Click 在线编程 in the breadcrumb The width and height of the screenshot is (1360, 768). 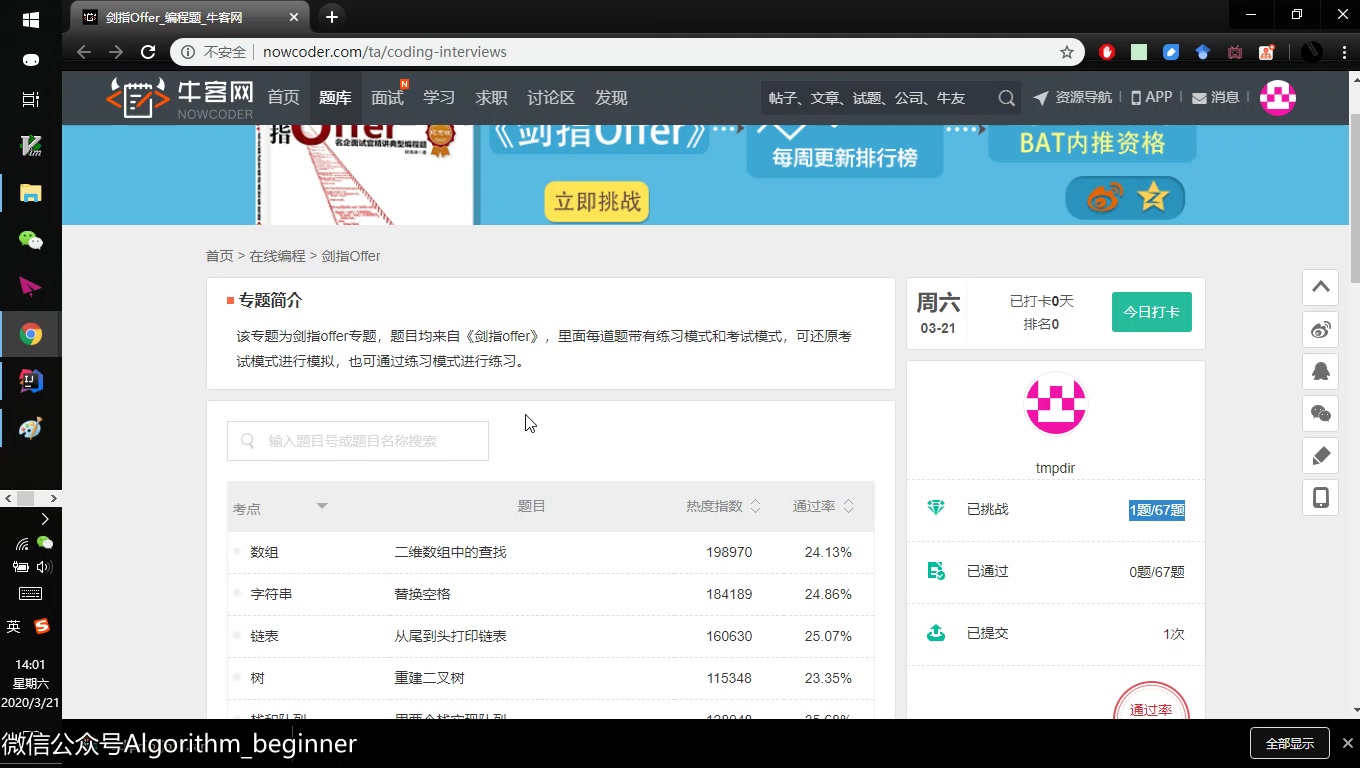pyautogui.click(x=277, y=256)
